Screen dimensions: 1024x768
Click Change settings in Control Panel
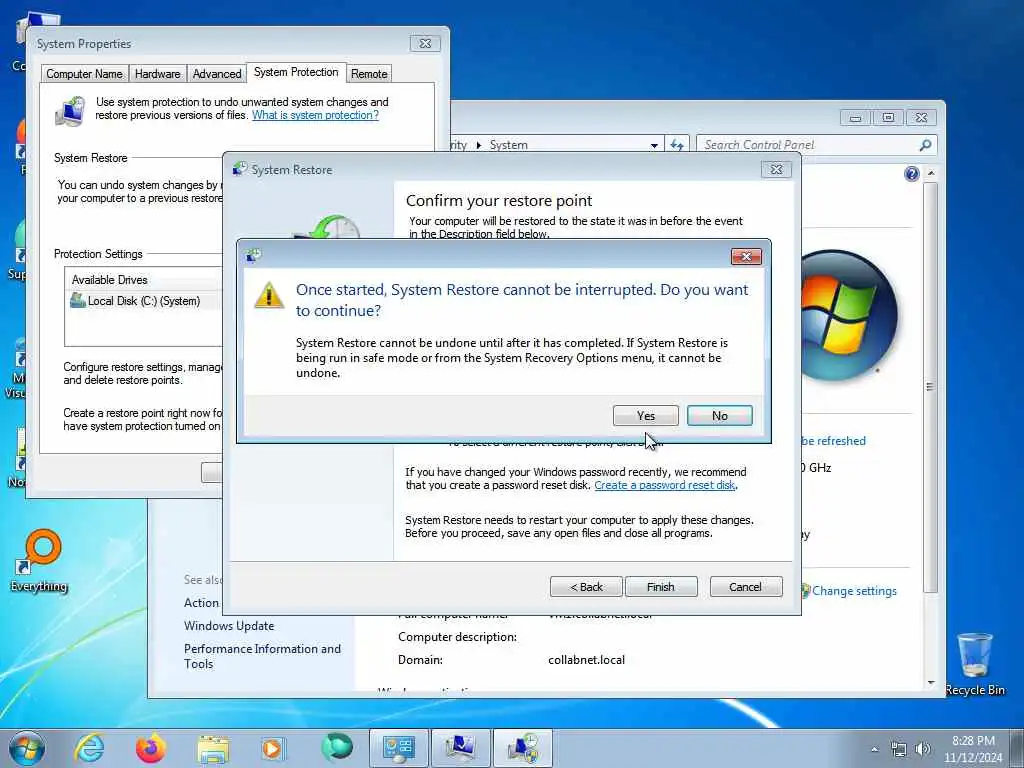854,591
